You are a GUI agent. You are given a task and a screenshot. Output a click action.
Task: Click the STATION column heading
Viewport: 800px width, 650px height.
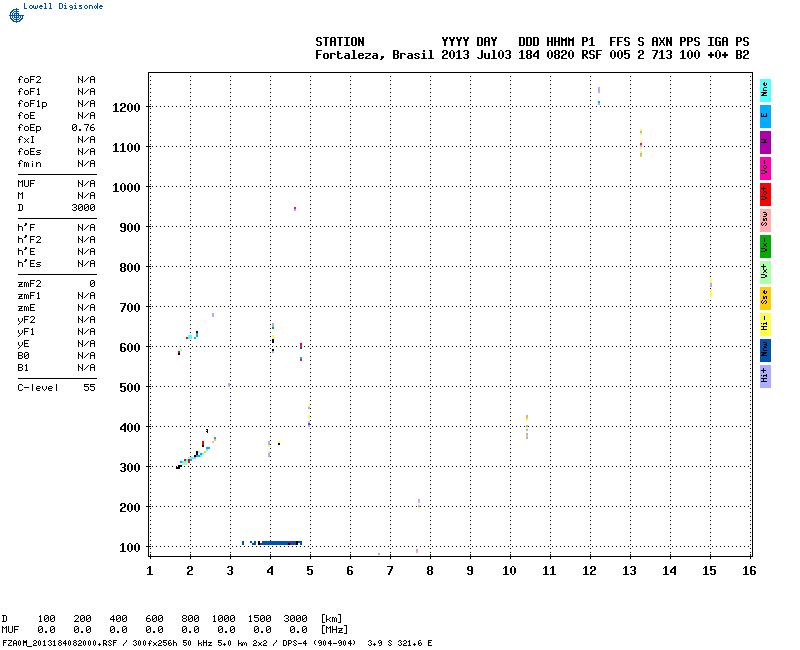340,42
